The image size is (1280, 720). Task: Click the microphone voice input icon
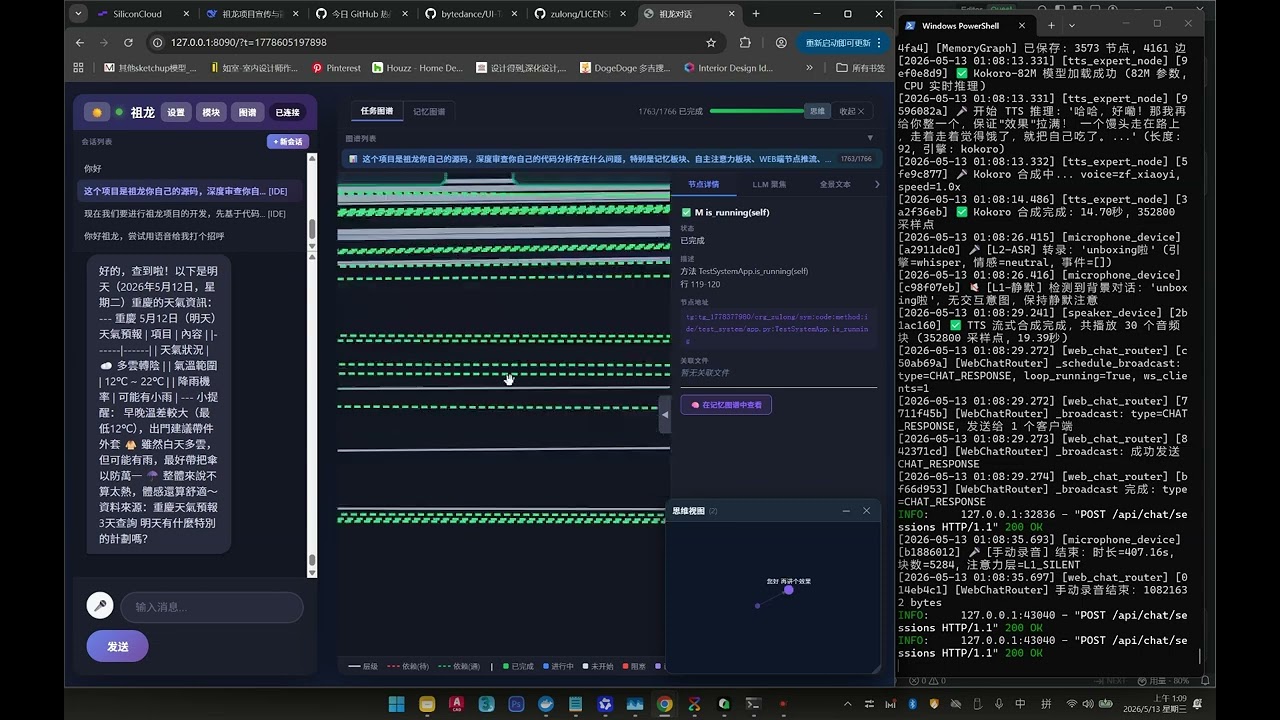tap(99, 606)
